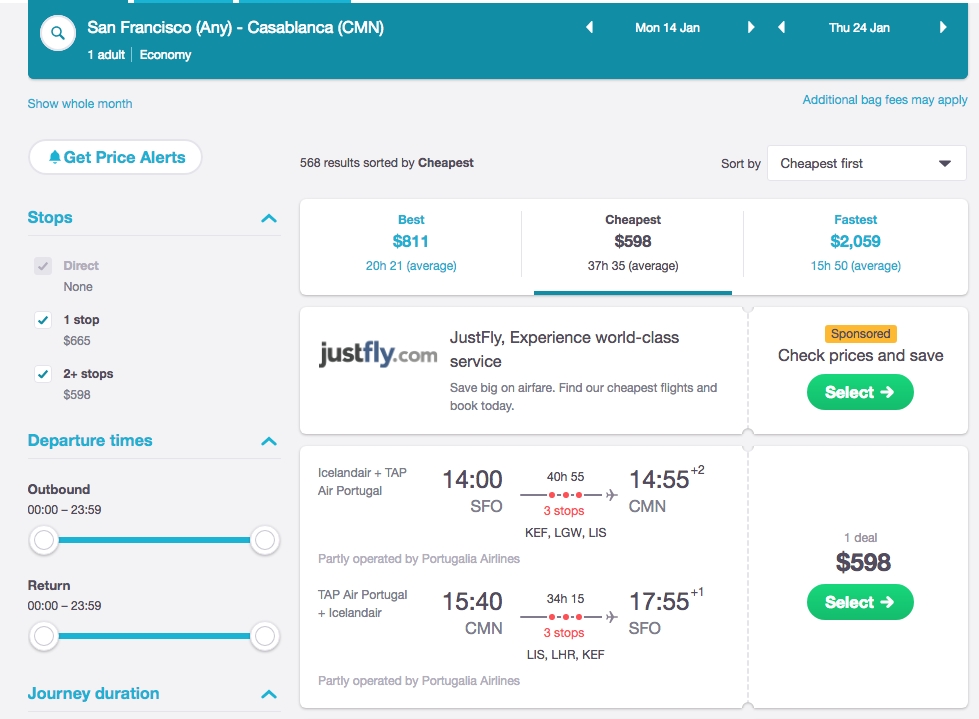Switch to the Fastest $2,059 tab
This screenshot has height=719, width=979.
click(855, 243)
